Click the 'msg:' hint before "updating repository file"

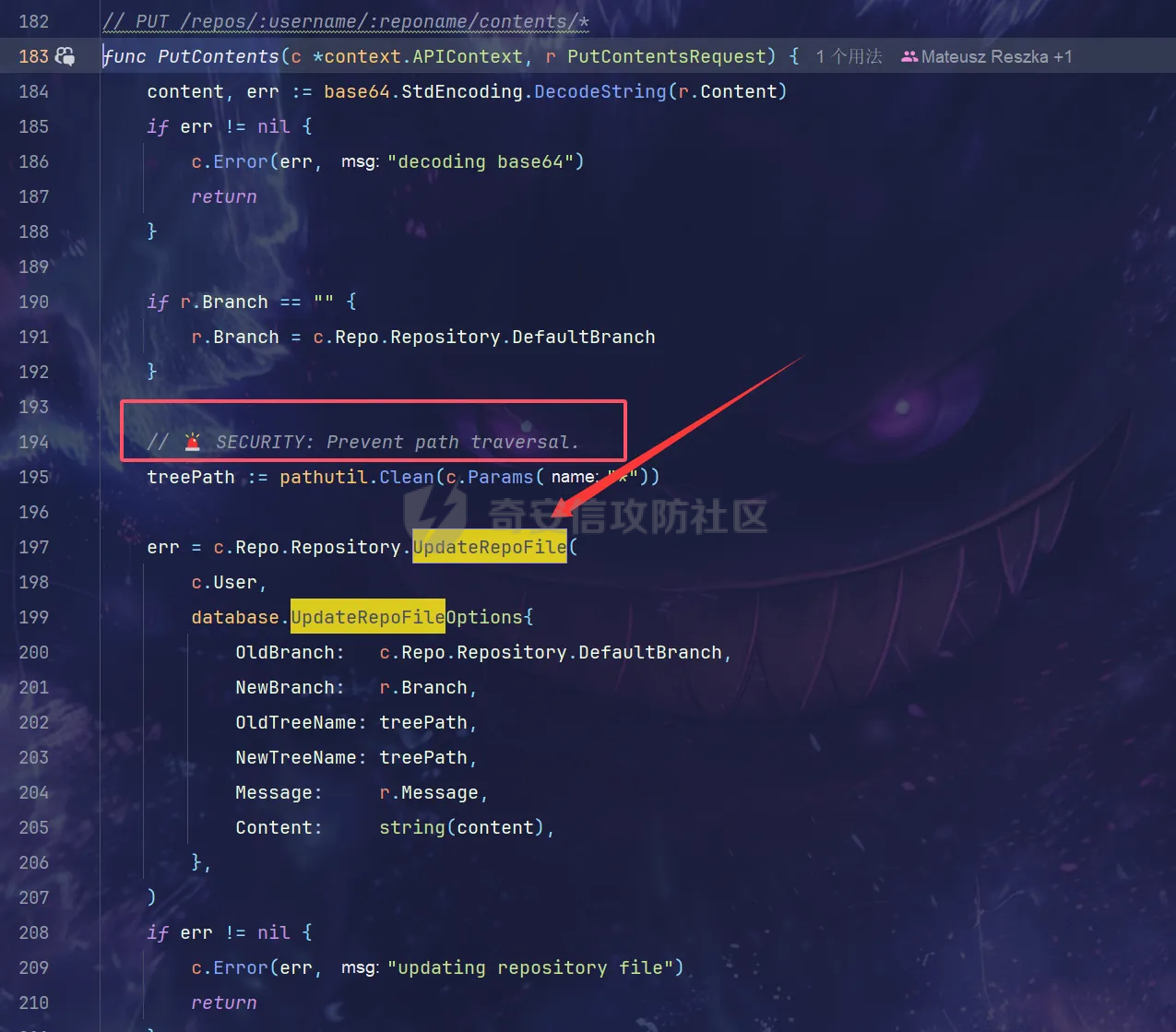(360, 968)
